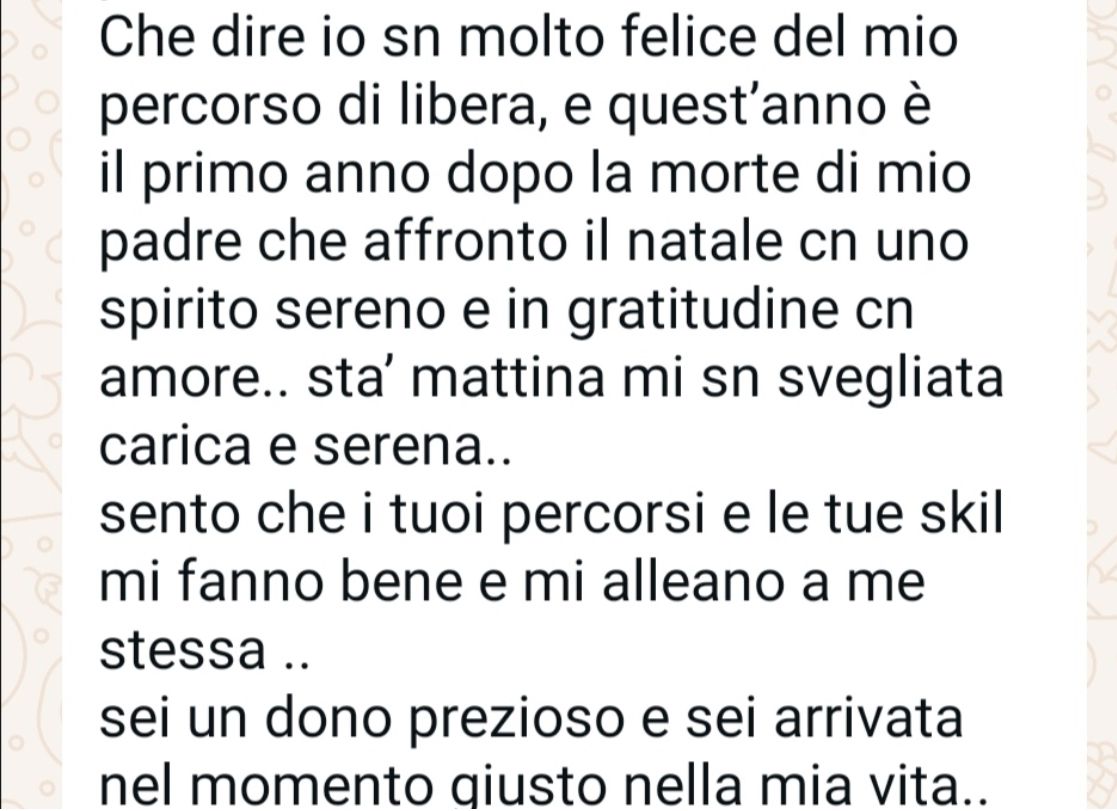Click the patterned chat wallpaper right of bubble
Image resolution: width=1117 pixels, height=811 pixels.
[x=1101, y=406]
